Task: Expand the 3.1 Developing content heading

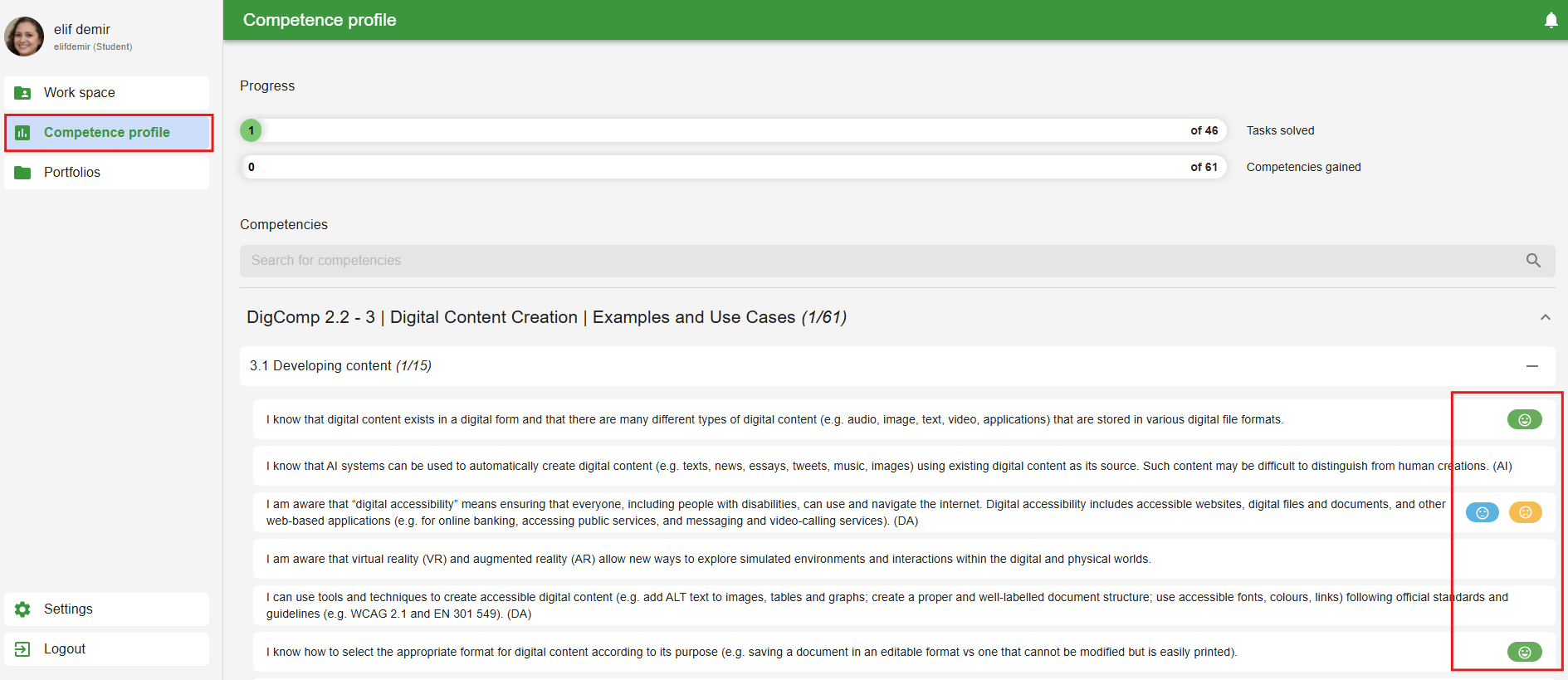Action: coord(340,366)
